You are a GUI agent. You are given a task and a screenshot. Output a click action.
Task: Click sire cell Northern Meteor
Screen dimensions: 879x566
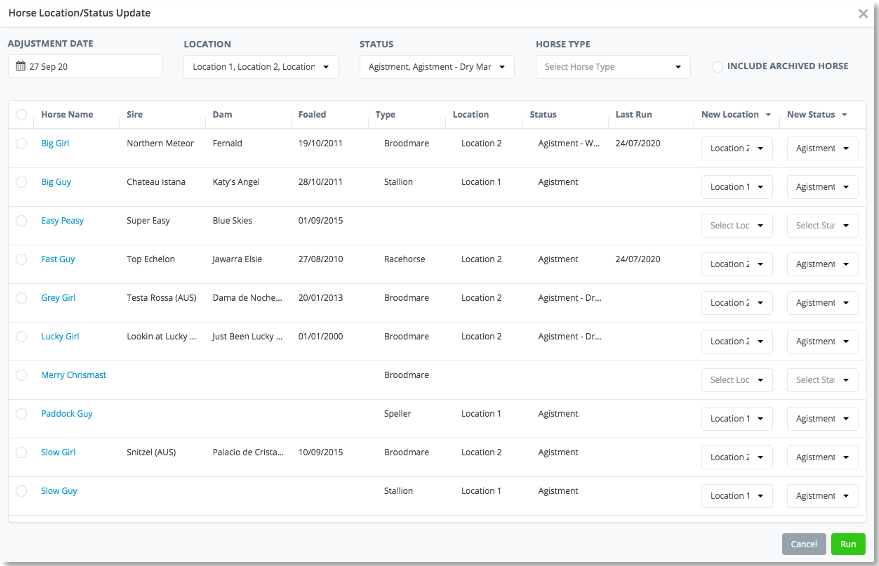point(160,143)
